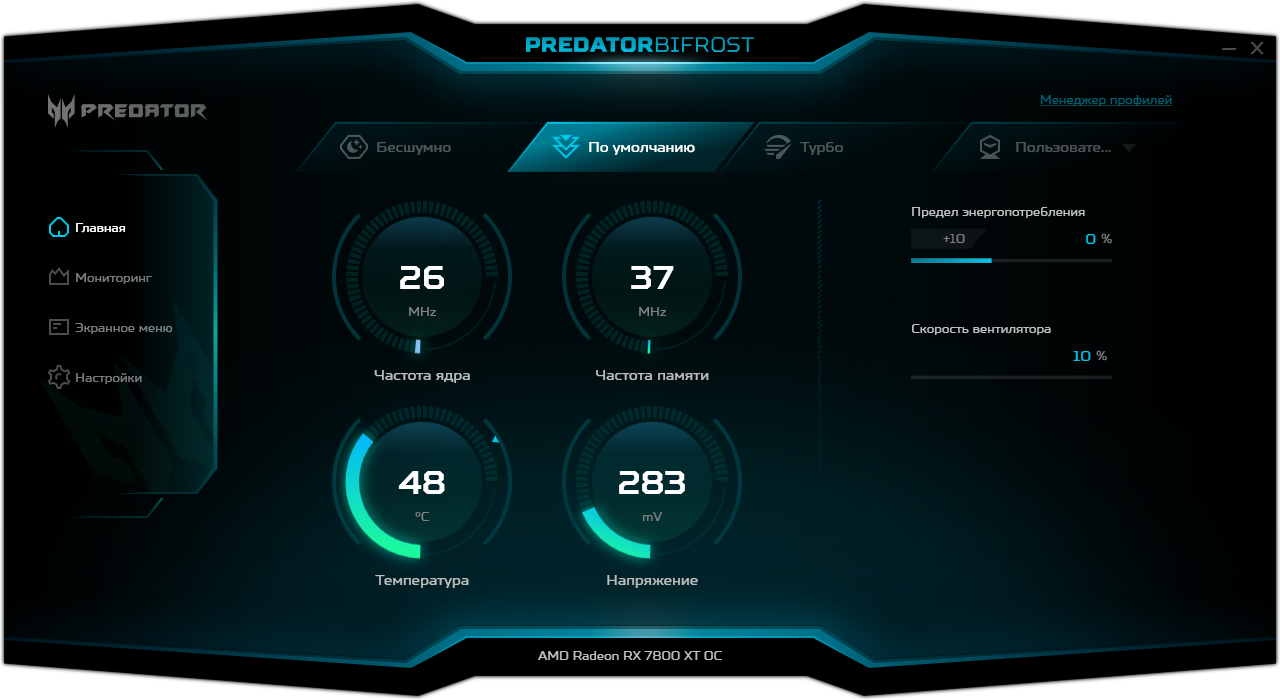Click the Predator logo in the sidebar
1280x700 pixels.
click(127, 110)
